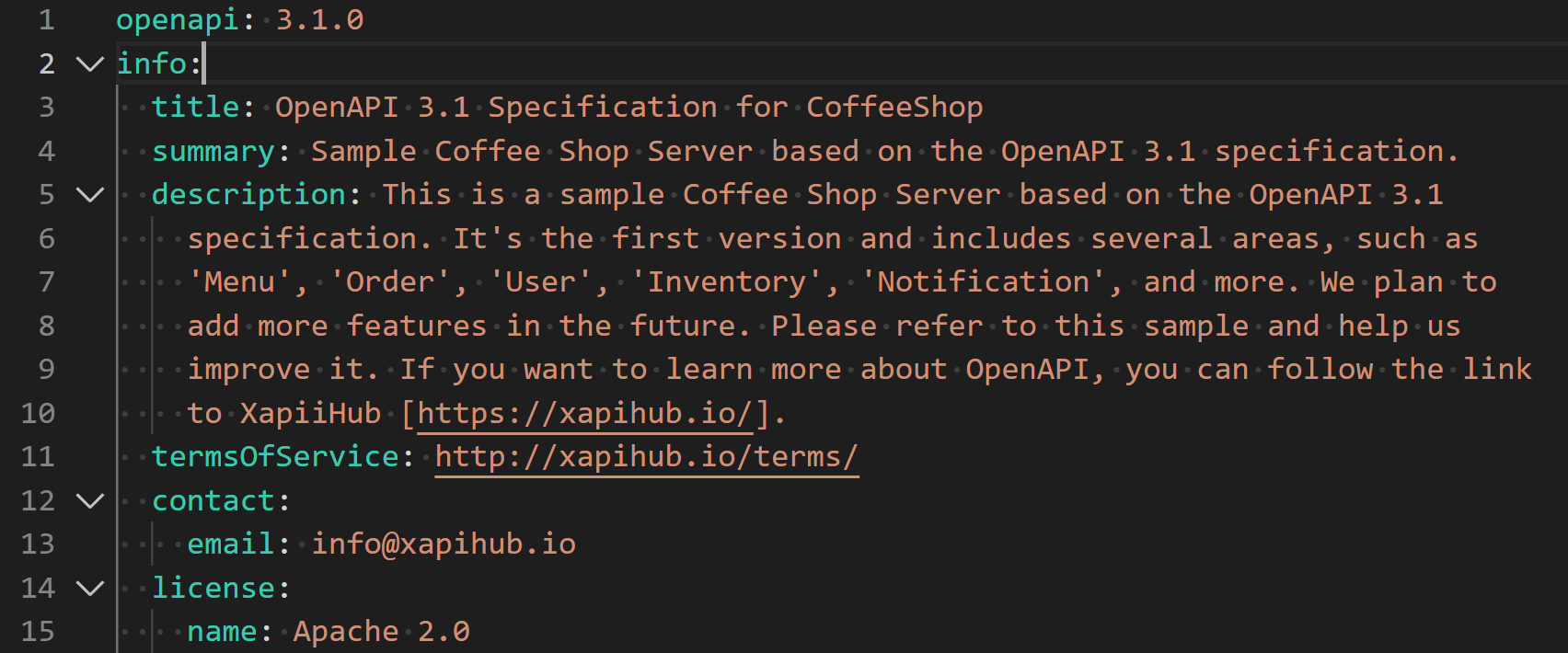
Task: Click the word 'Inventory' in the description
Action: [x=726, y=282]
